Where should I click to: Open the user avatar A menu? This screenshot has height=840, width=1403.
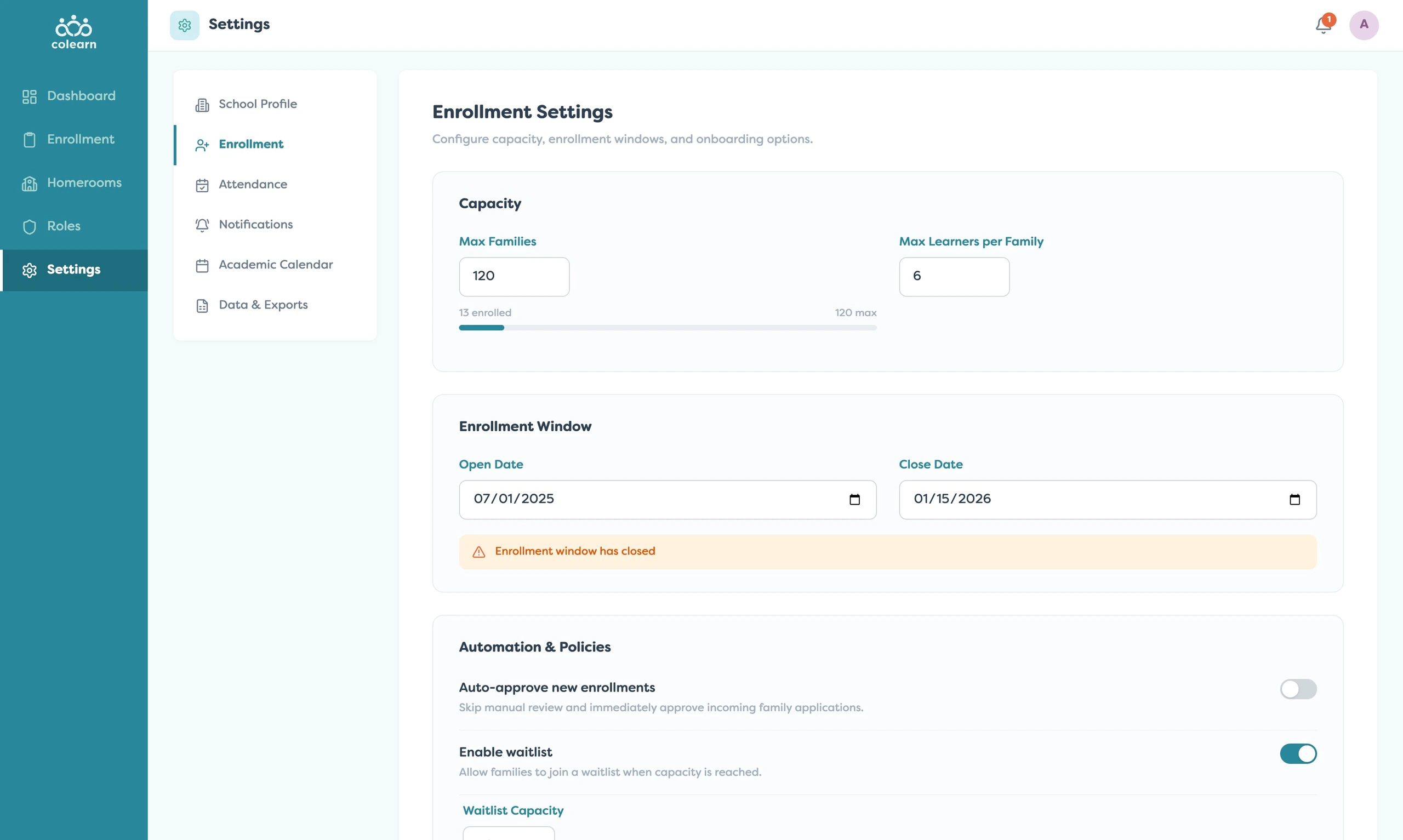(1364, 25)
